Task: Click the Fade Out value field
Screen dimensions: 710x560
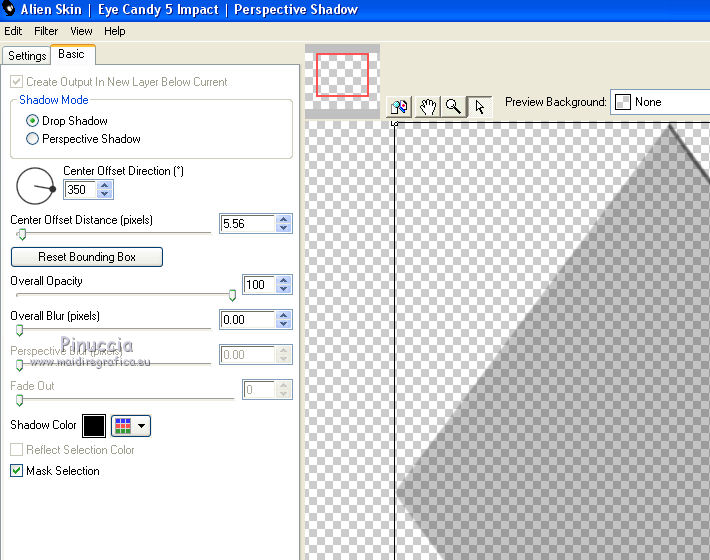Action: coord(259,389)
